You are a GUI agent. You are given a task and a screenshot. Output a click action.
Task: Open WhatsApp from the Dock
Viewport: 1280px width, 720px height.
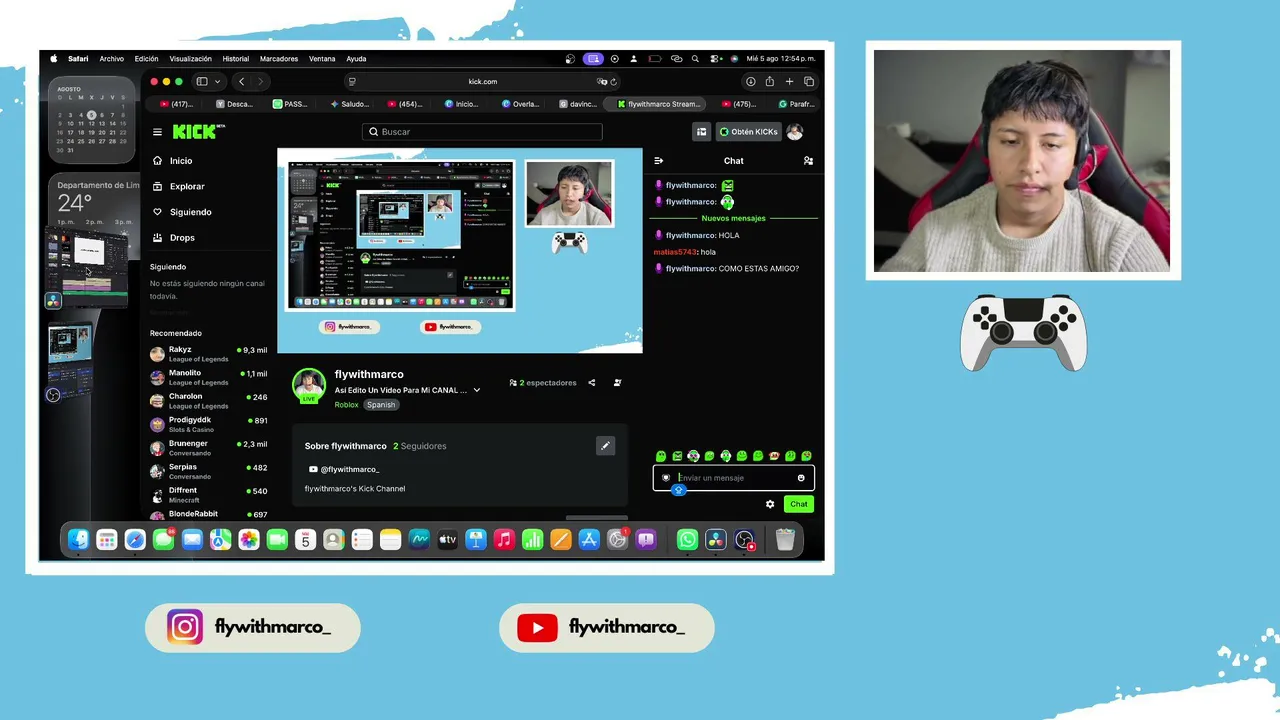[x=687, y=540]
